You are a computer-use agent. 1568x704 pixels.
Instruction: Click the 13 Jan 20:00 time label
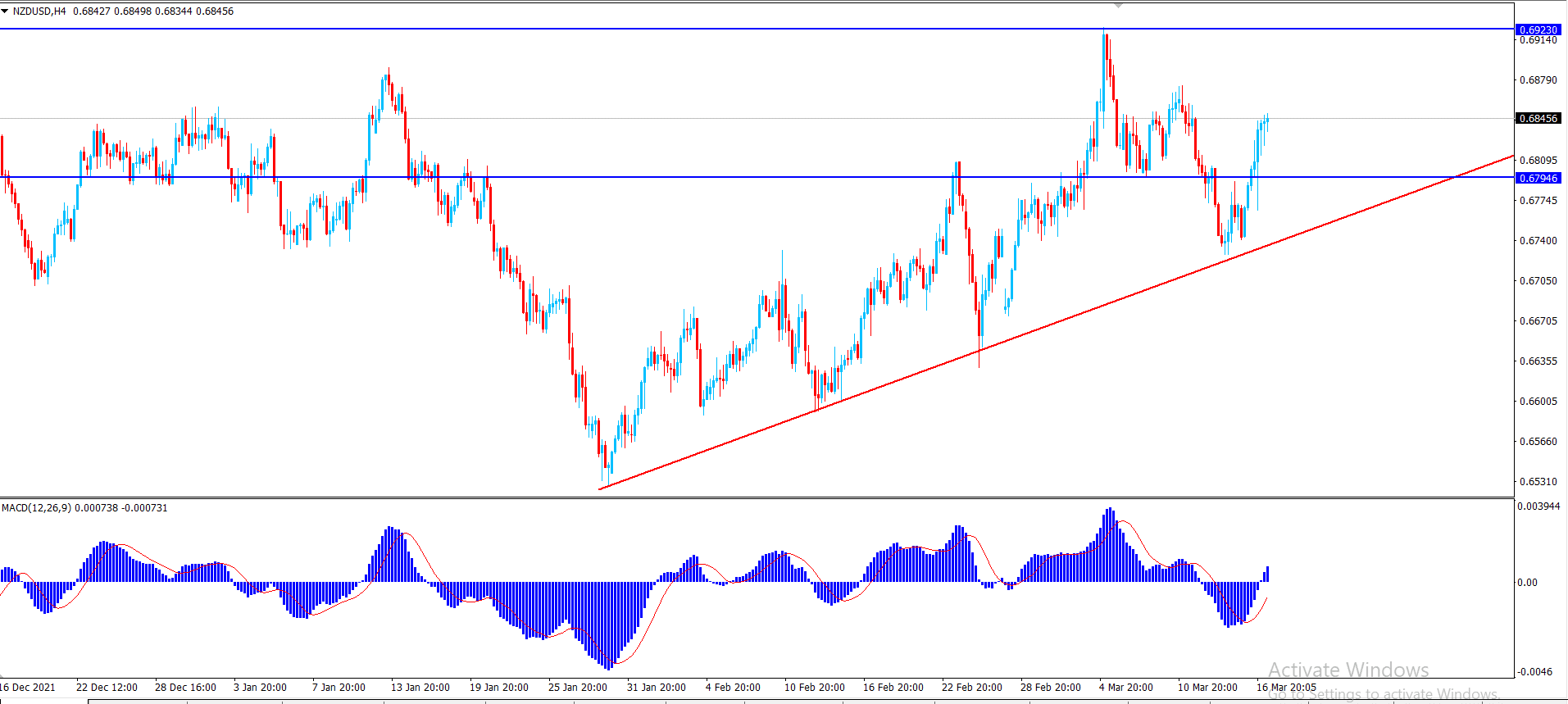pos(420,688)
